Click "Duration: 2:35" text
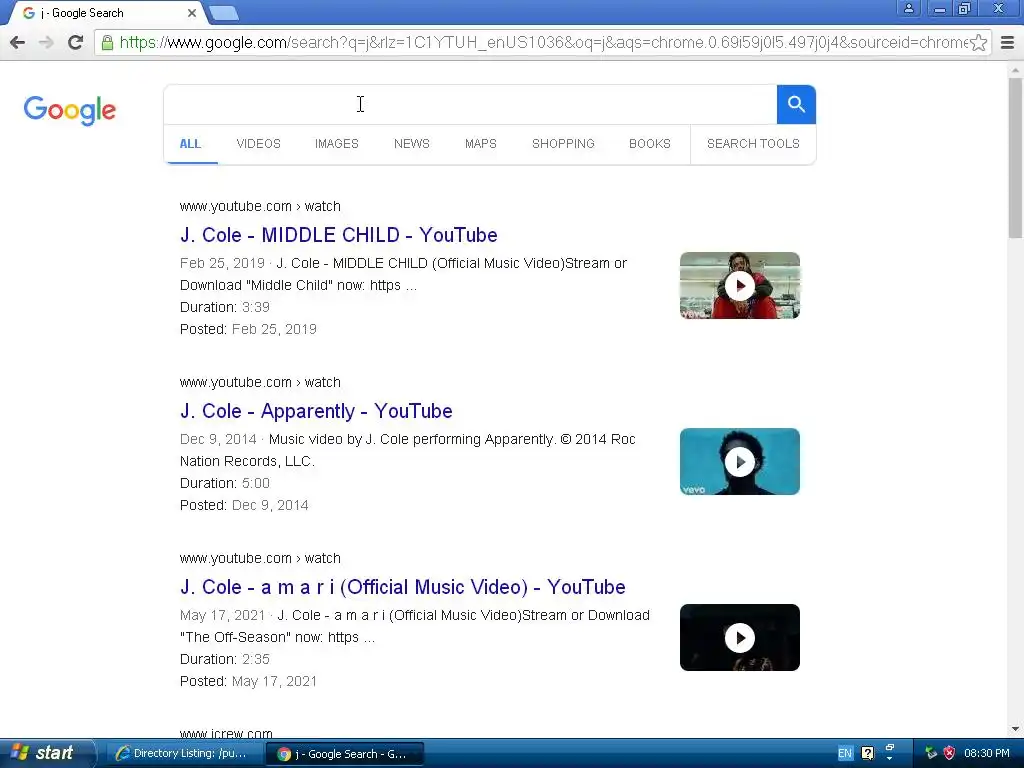Screen dimensions: 1024x768 coord(225,659)
